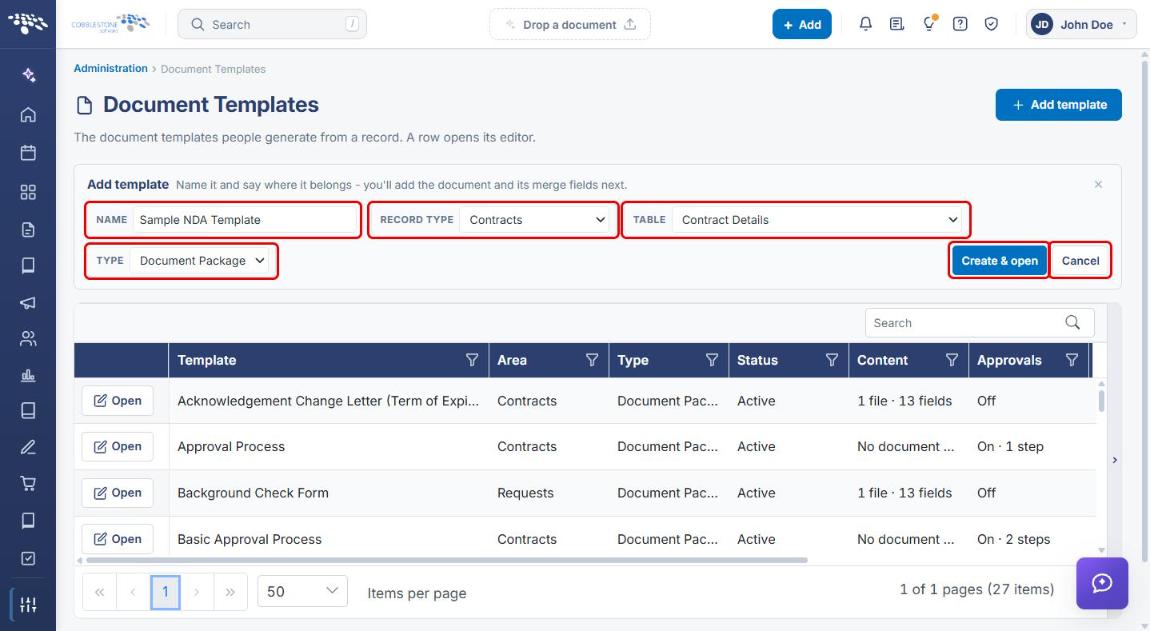Follow the Administration breadcrumb link
This screenshot has height=631, width=1150.
coord(110,68)
